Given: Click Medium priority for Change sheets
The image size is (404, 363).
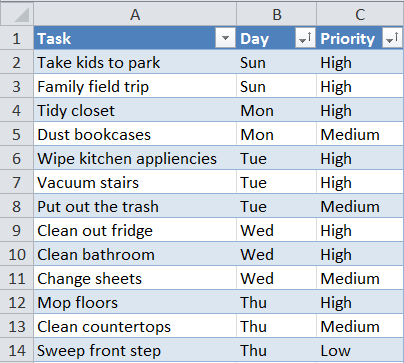Looking at the screenshot, I should tap(360, 278).
